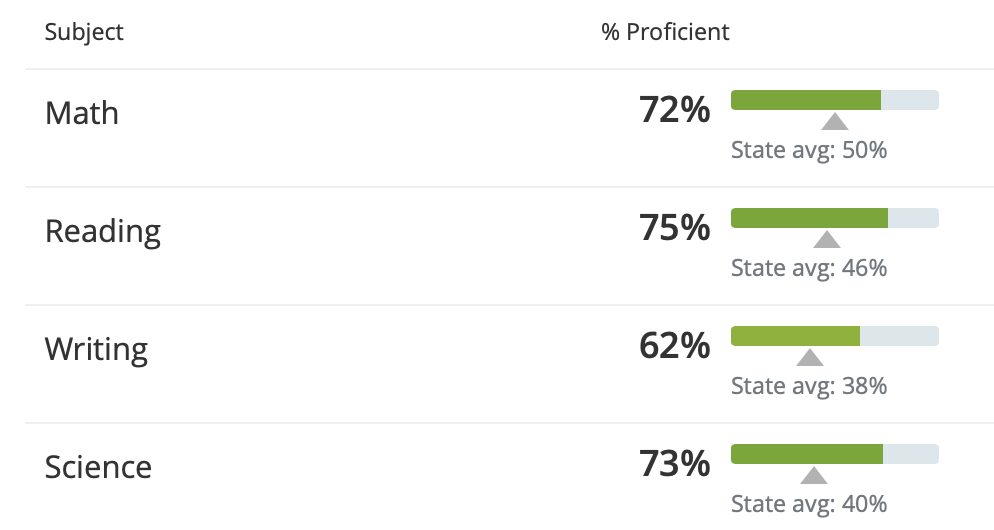Click the Writing state average triangle marker
This screenshot has width=994, height=530.
click(810, 358)
